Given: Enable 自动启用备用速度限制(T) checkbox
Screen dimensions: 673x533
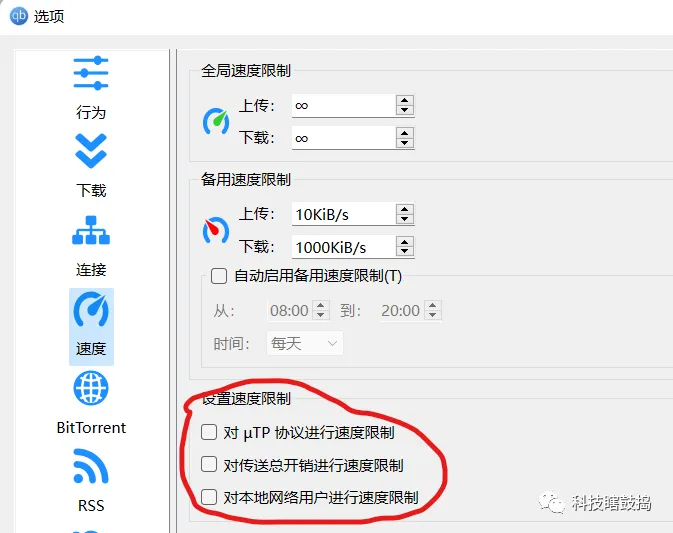Looking at the screenshot, I should [219, 276].
